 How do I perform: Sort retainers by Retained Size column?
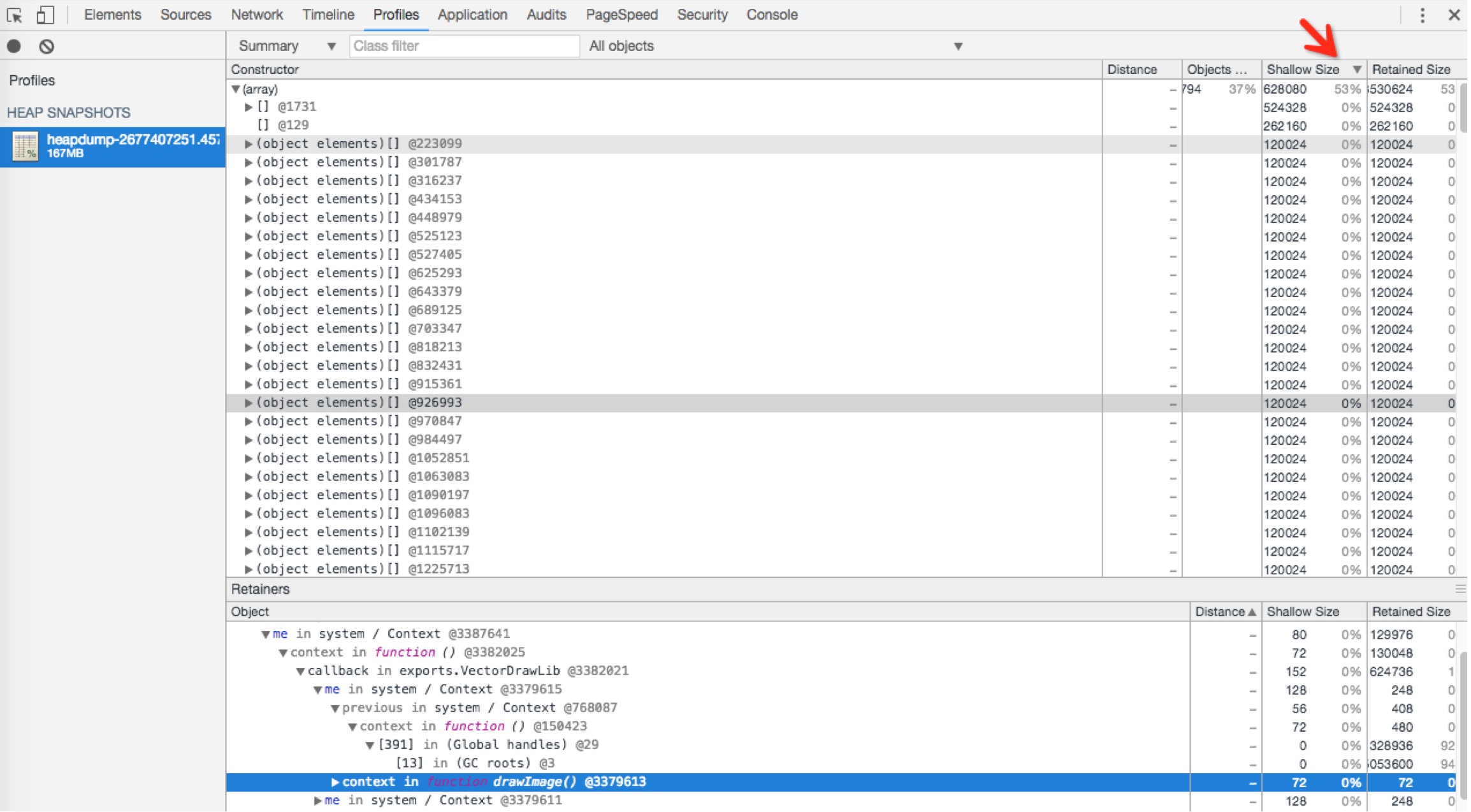1416,612
